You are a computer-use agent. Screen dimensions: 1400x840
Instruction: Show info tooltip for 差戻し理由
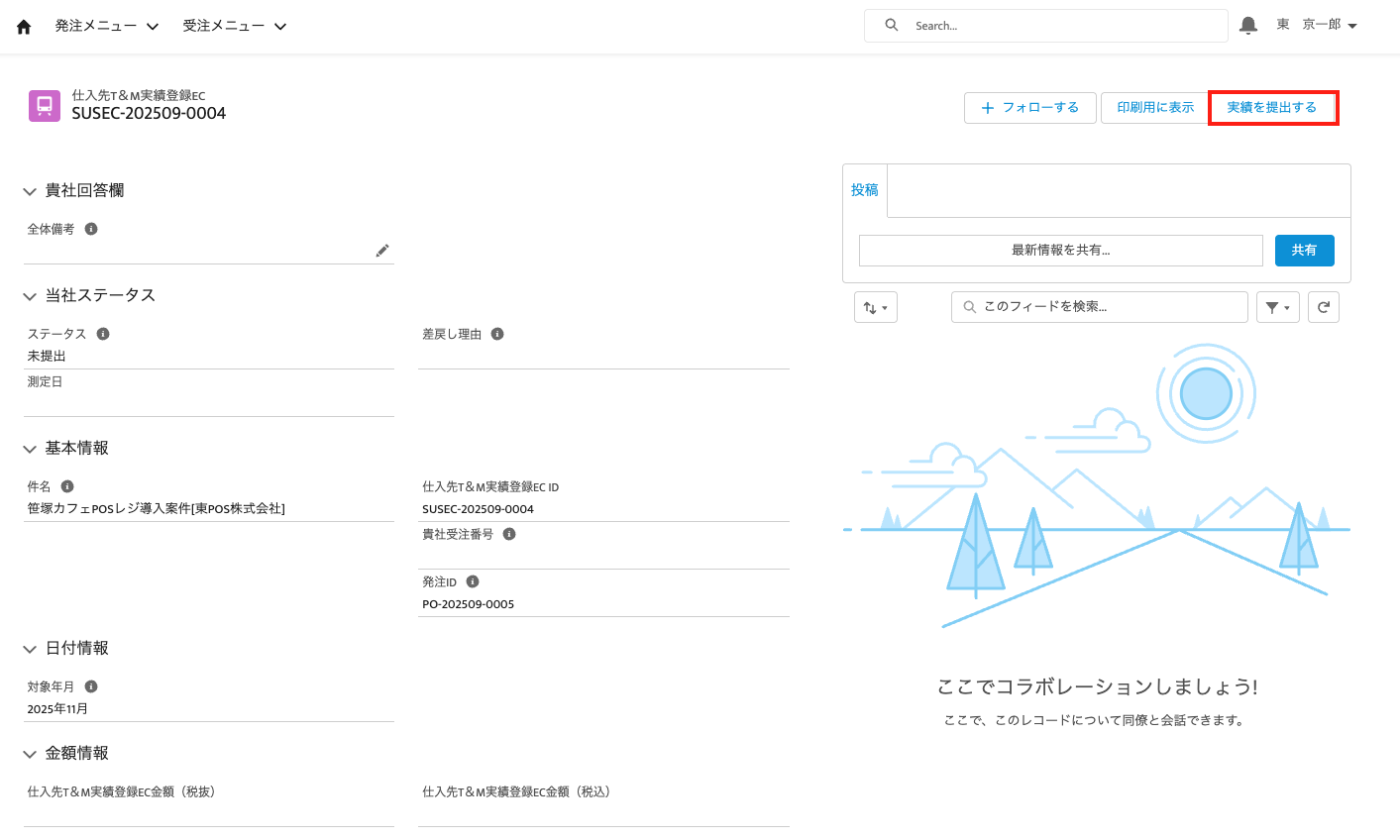point(497,334)
